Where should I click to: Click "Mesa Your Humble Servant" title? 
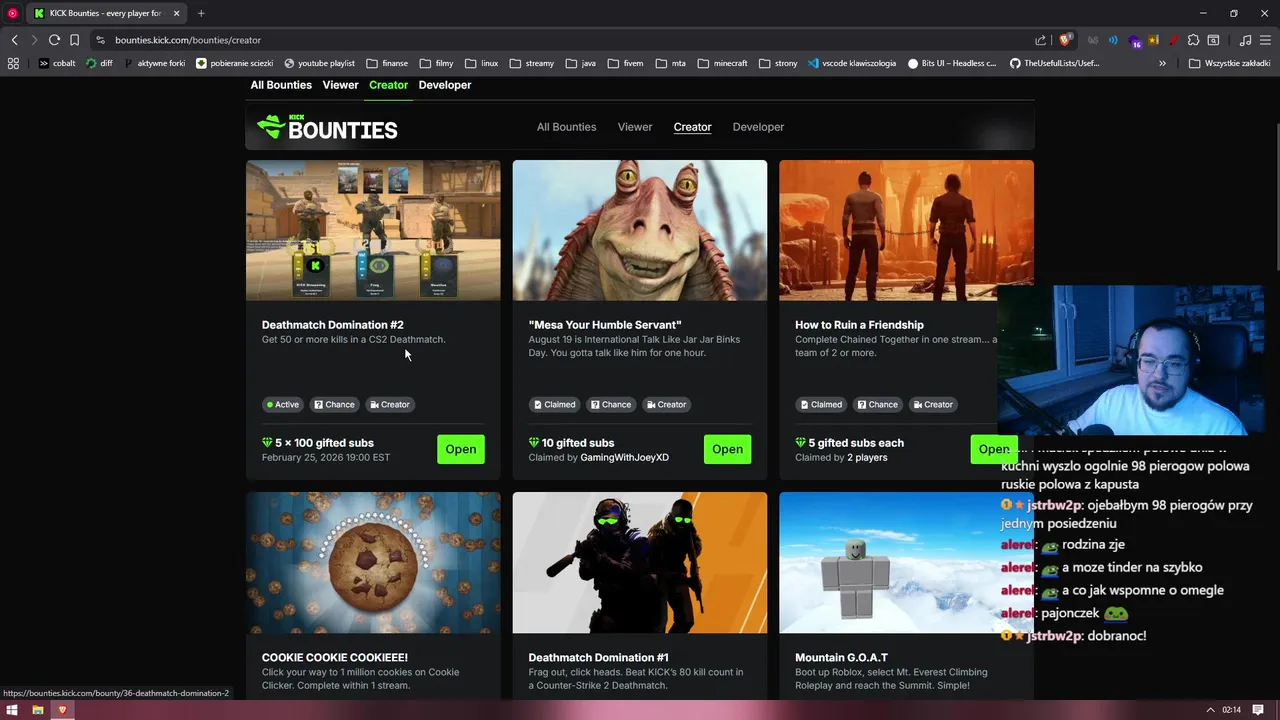605,325
